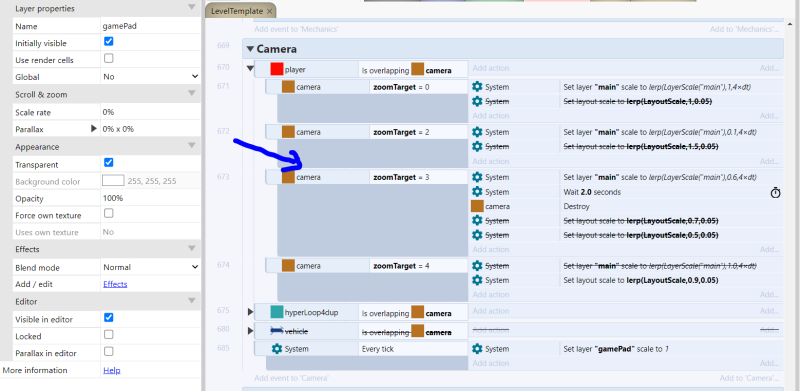Viewport: 800px width, 391px height.
Task: Expand the disabled vehicle event 680
Action: pos(250,331)
